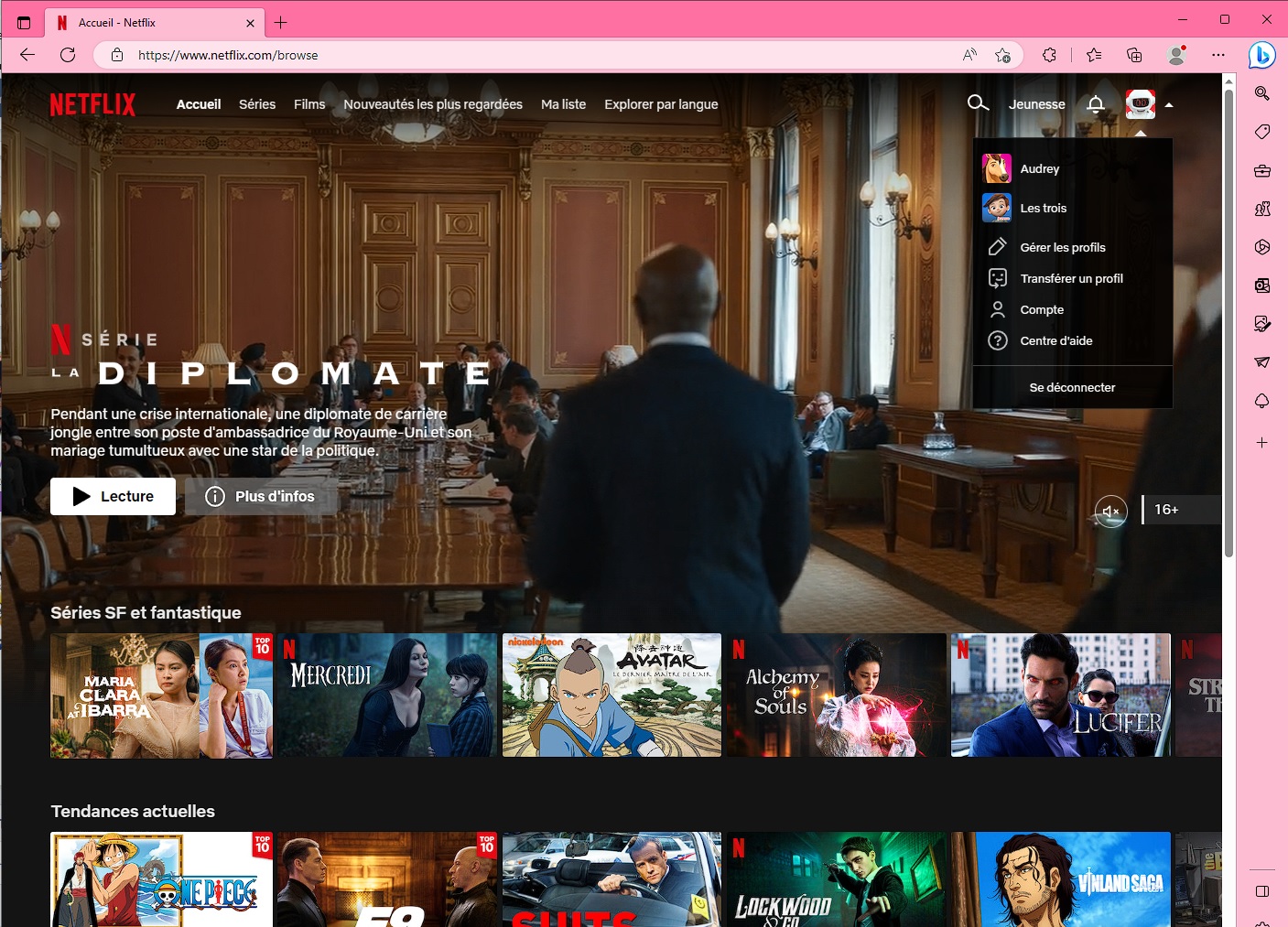Open the browser profile account icon

tap(1177, 55)
